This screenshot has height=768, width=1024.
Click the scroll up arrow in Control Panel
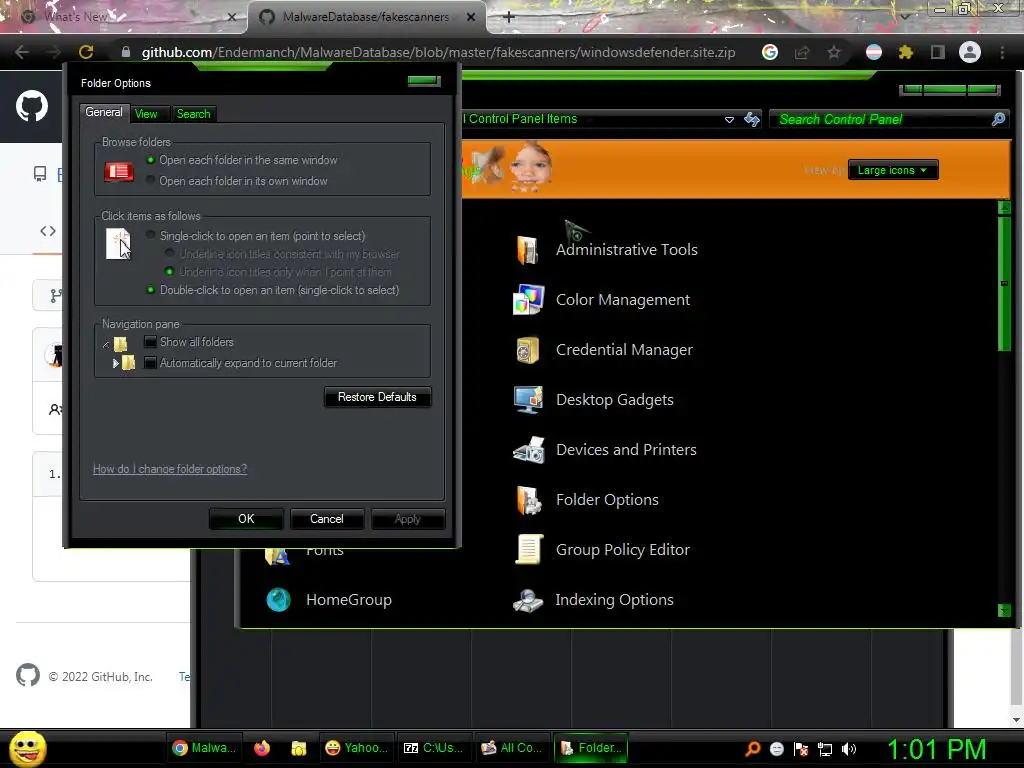pyautogui.click(x=1004, y=208)
